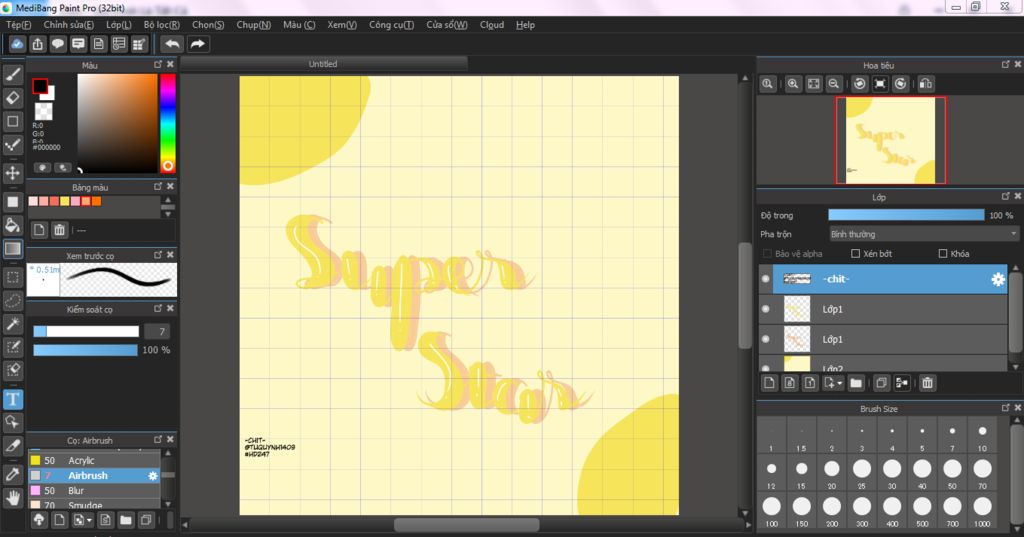
Task: Select the Bucket fill tool
Action: (x=12, y=225)
